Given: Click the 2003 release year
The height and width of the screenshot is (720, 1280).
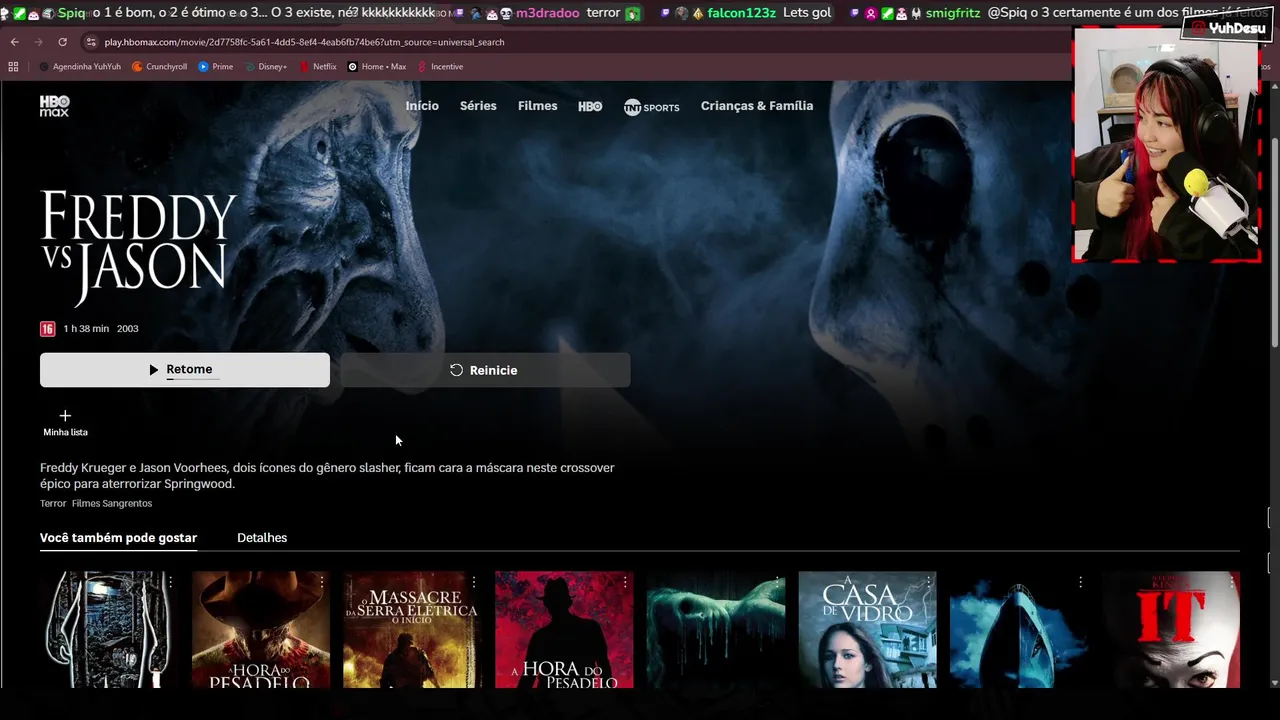Looking at the screenshot, I should pyautogui.click(x=128, y=329).
